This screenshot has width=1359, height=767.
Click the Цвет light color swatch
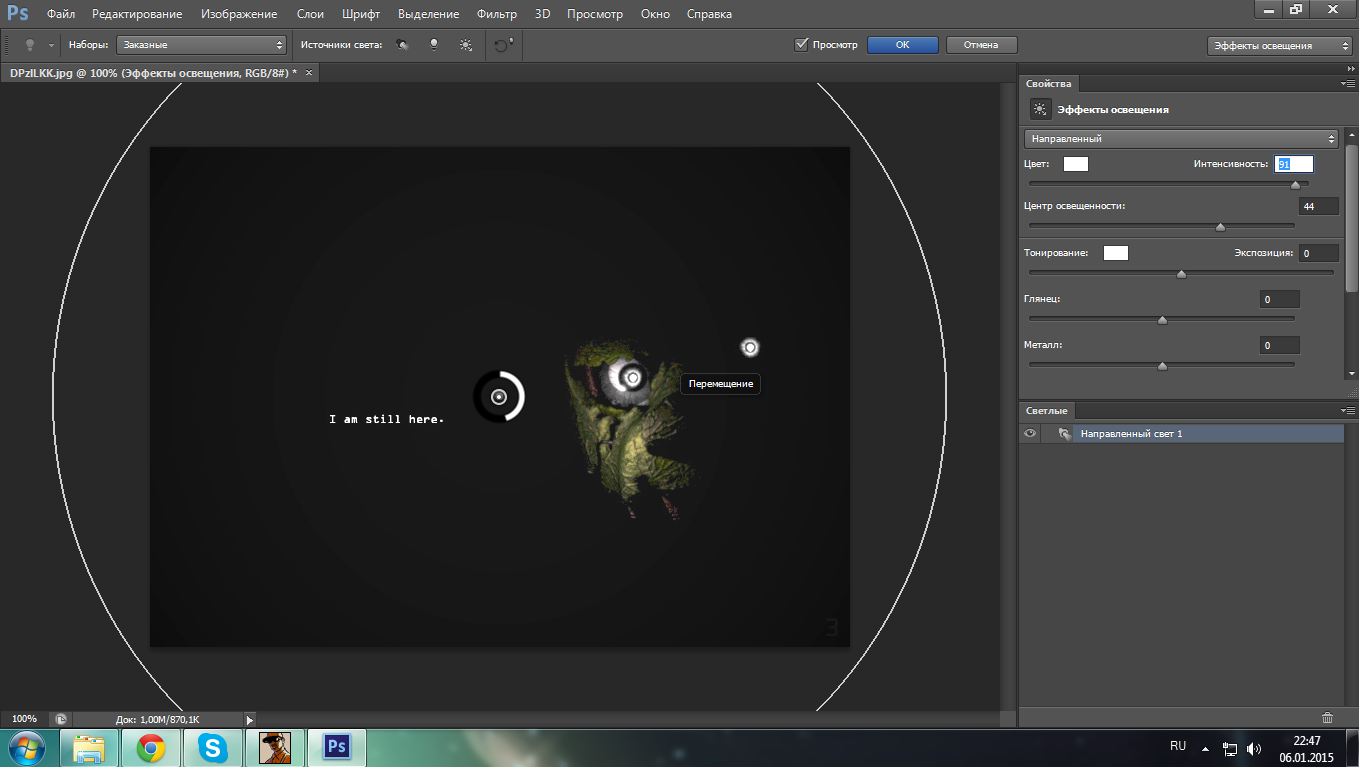point(1076,164)
